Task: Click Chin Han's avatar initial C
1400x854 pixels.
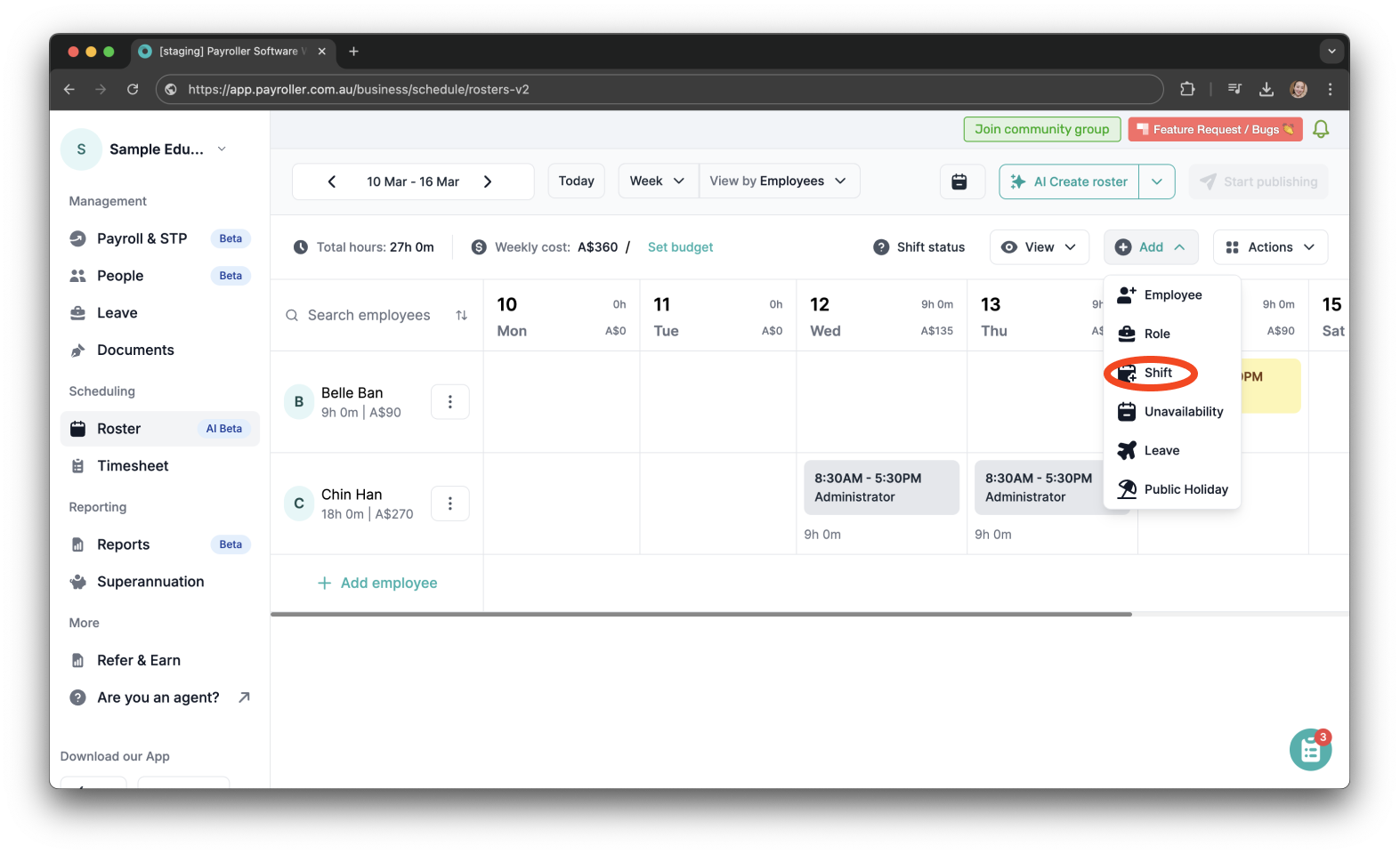Action: click(299, 504)
